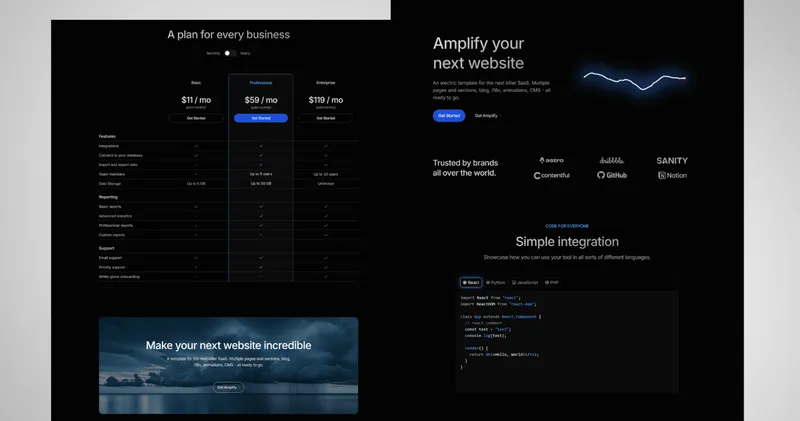The width and height of the screenshot is (800, 421).
Task: Toggle the Monthly/Yearly billing switch
Action: [x=229, y=53]
